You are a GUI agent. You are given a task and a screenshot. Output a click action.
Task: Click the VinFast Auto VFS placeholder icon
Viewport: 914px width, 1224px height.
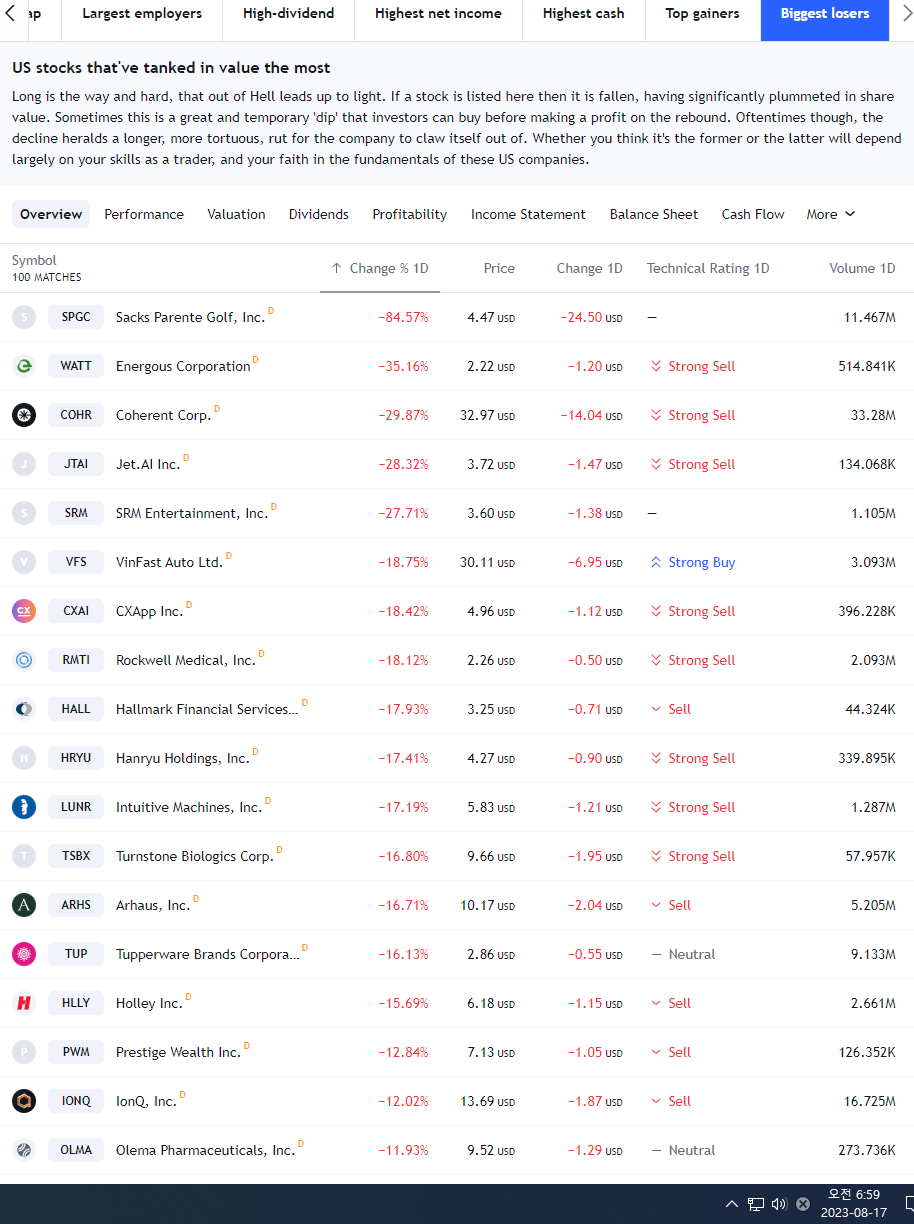click(x=24, y=562)
